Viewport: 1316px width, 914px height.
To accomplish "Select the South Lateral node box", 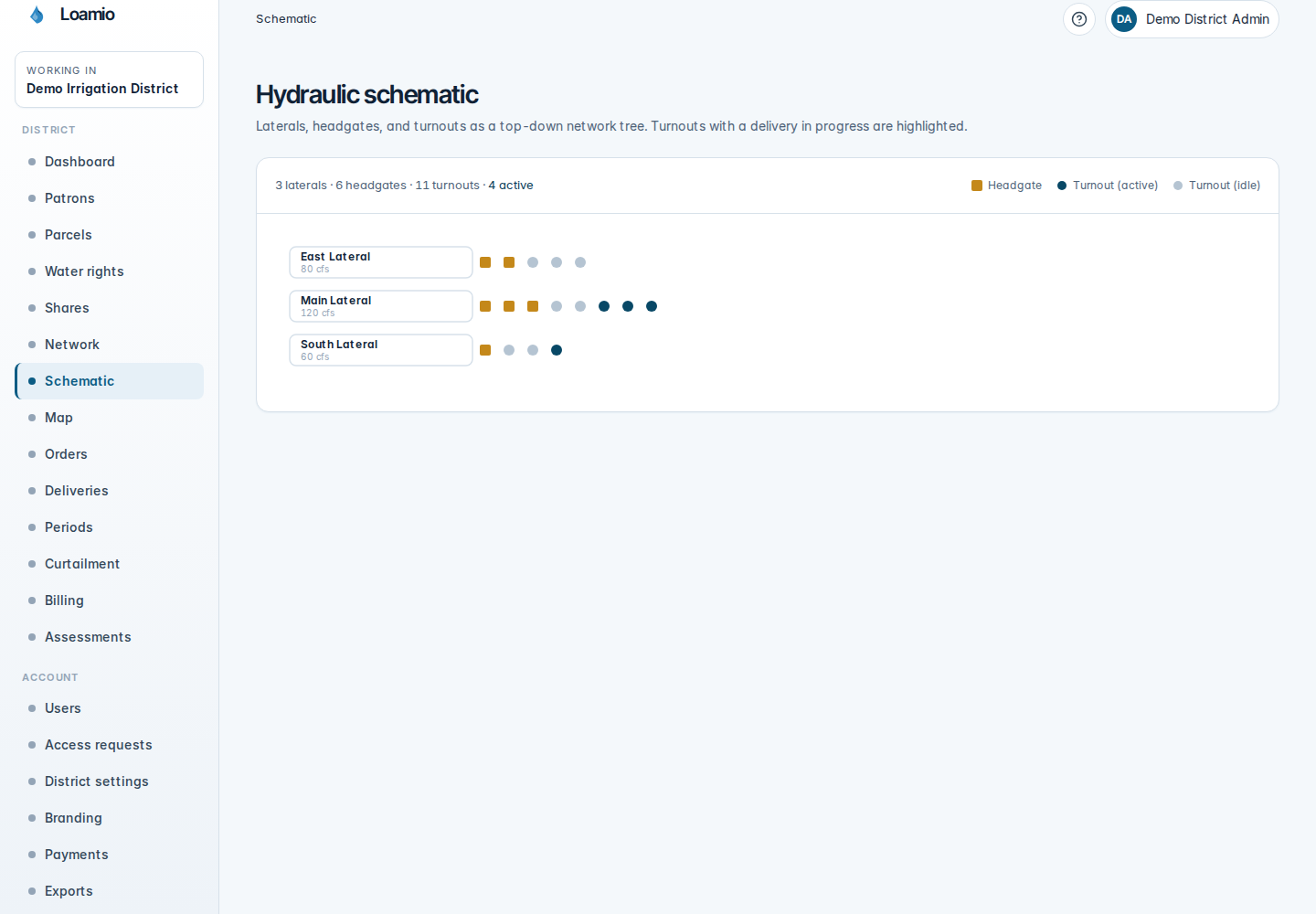I will [x=381, y=350].
